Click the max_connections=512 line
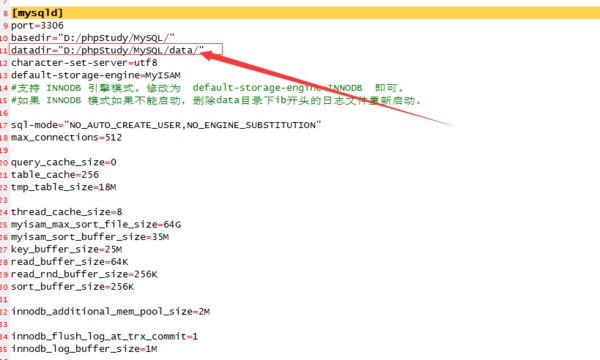This screenshot has width=600, height=360. [66, 137]
